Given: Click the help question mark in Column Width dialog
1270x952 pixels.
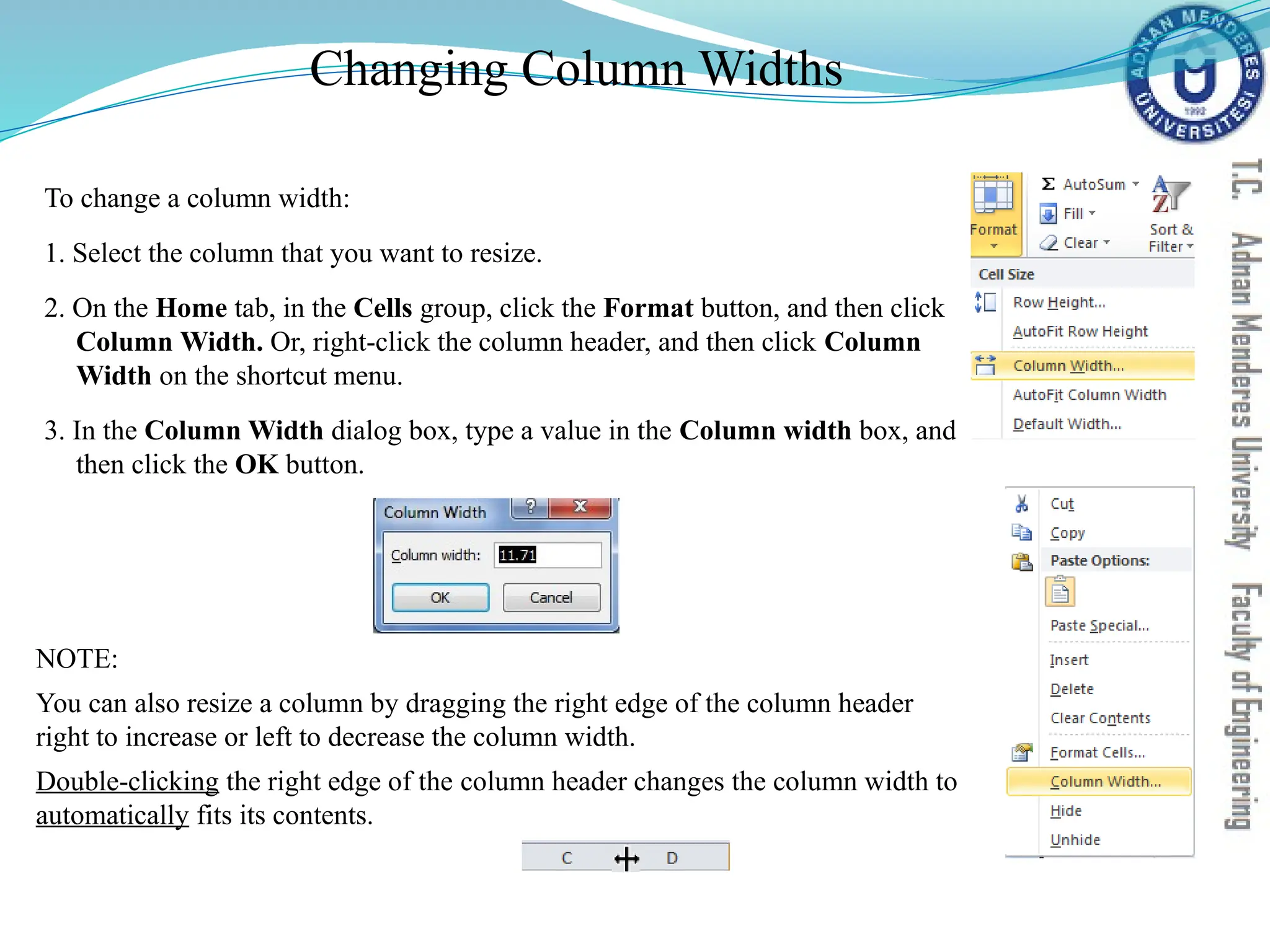Looking at the screenshot, I should tap(530, 507).
